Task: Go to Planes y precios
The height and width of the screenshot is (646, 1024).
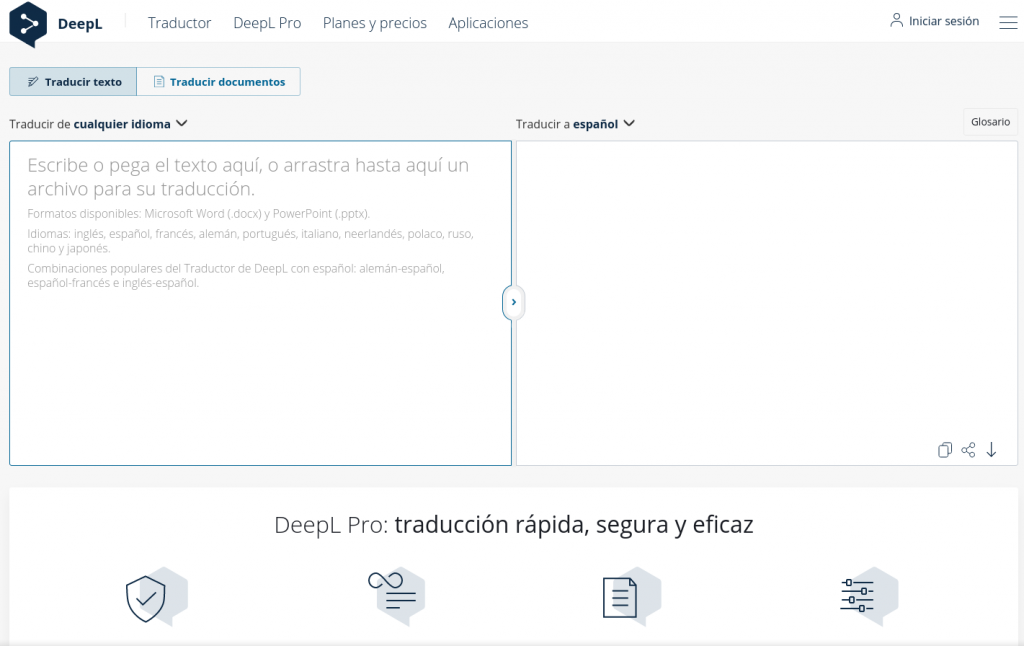Action: pos(374,23)
